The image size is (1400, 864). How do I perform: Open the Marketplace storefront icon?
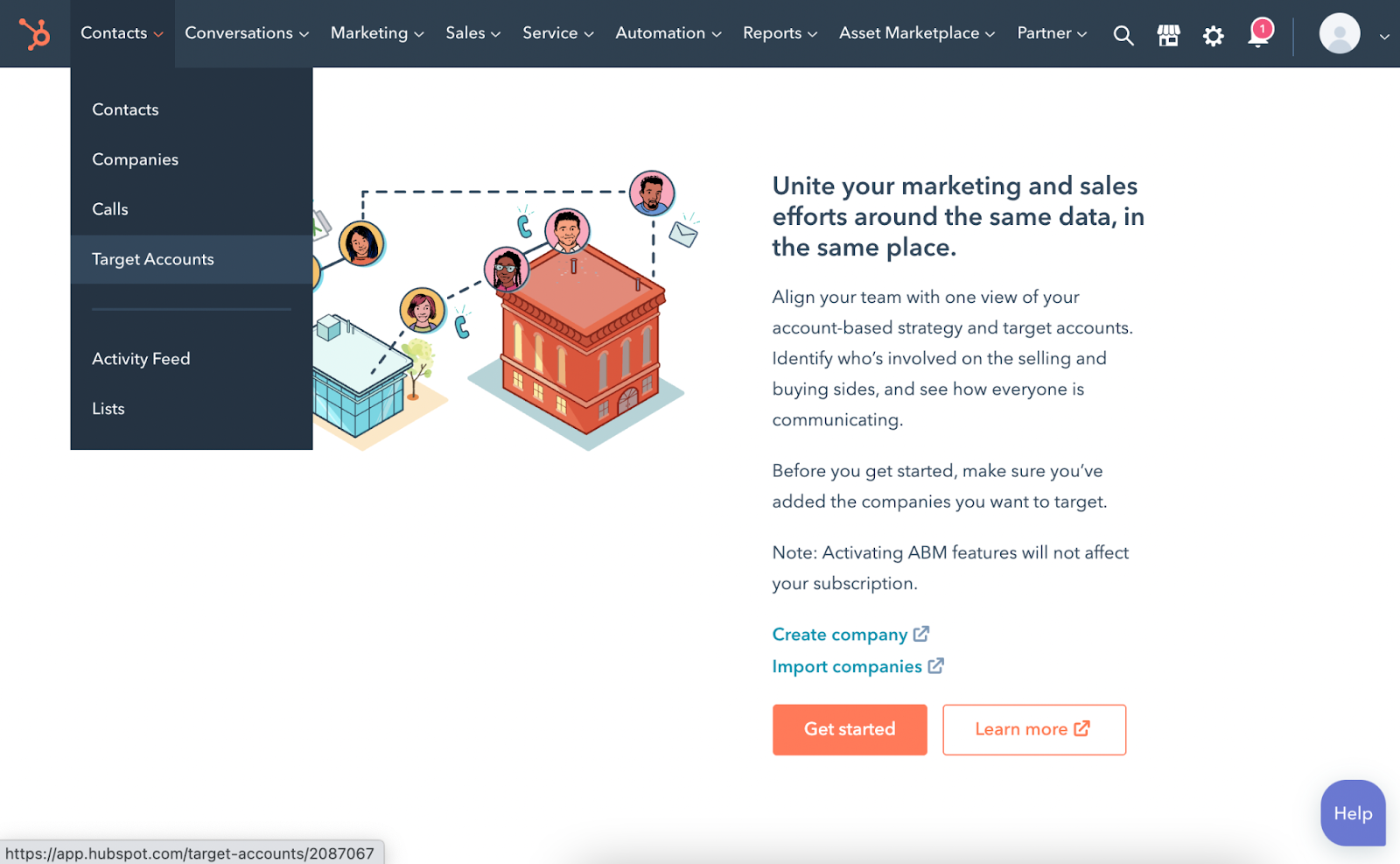1168,35
